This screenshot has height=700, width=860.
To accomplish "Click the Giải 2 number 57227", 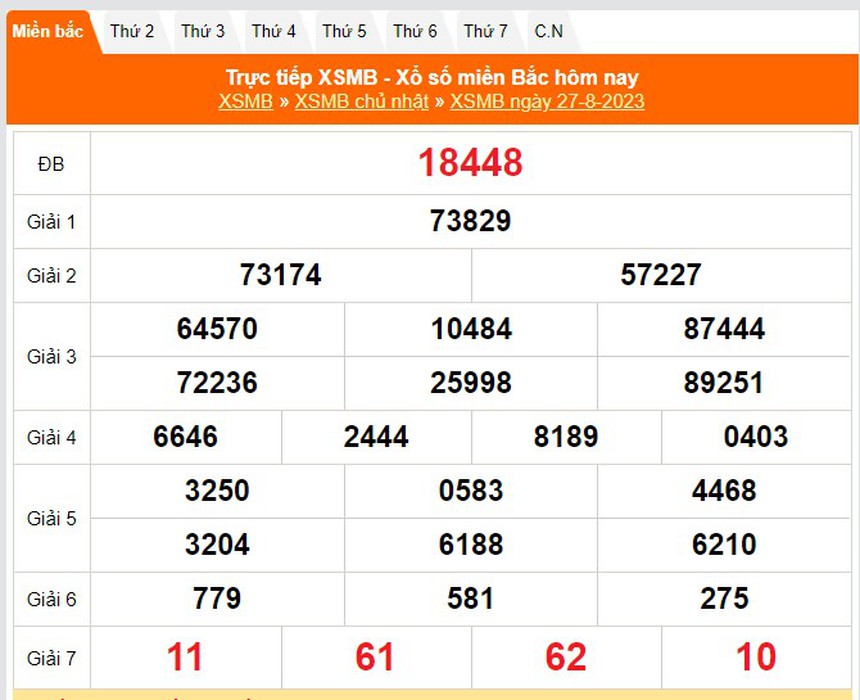I will [661, 275].
